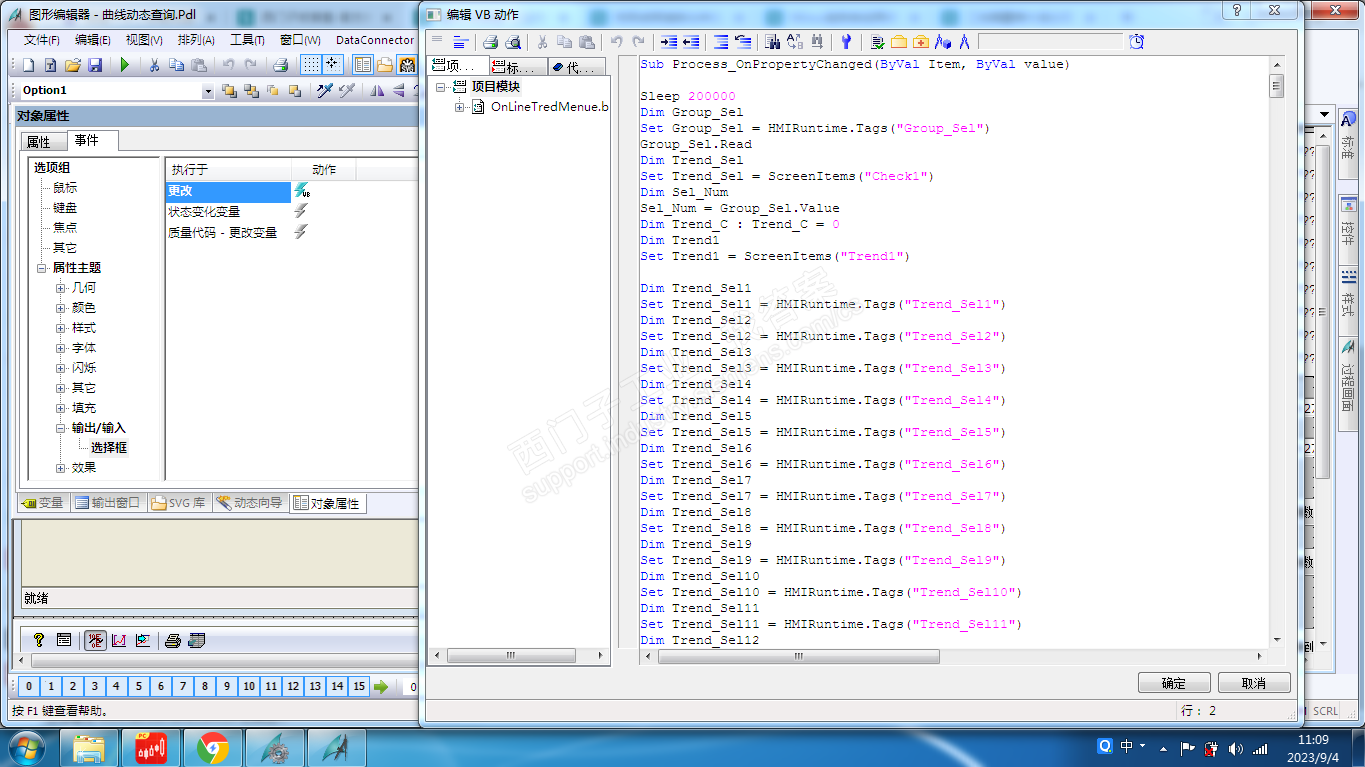Screen dimensions: 1365x767
Task: Expand the OnLineTredMenue module node
Action: [459, 107]
